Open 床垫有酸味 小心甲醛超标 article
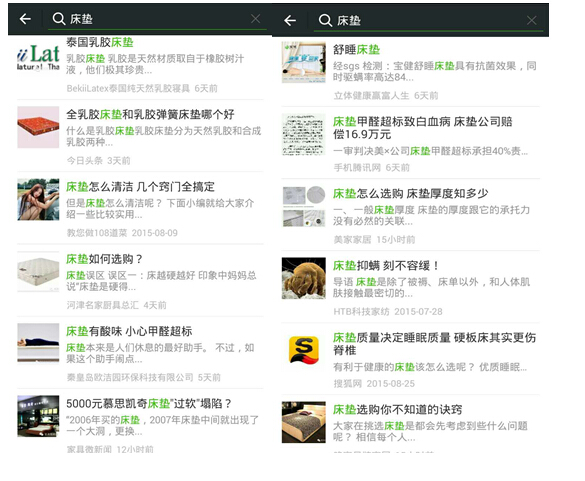Viewport: 585px width, 481px height. [140, 352]
